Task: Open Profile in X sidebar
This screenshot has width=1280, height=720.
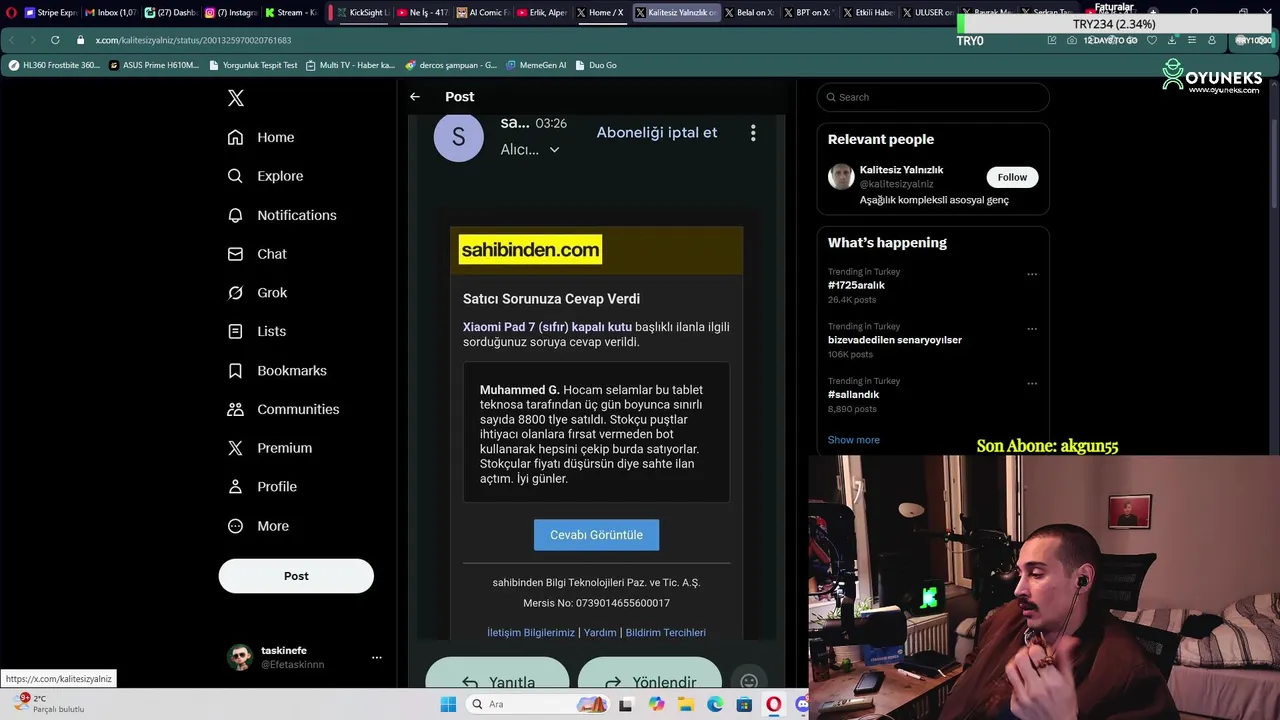Action: click(262, 487)
